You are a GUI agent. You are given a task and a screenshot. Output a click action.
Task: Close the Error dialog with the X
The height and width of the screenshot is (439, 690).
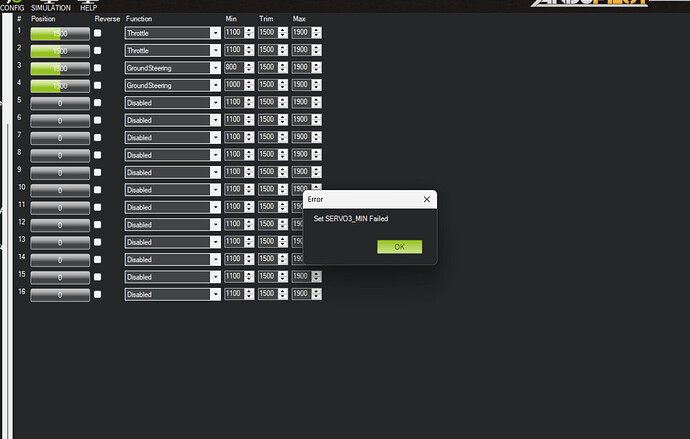[x=427, y=199]
